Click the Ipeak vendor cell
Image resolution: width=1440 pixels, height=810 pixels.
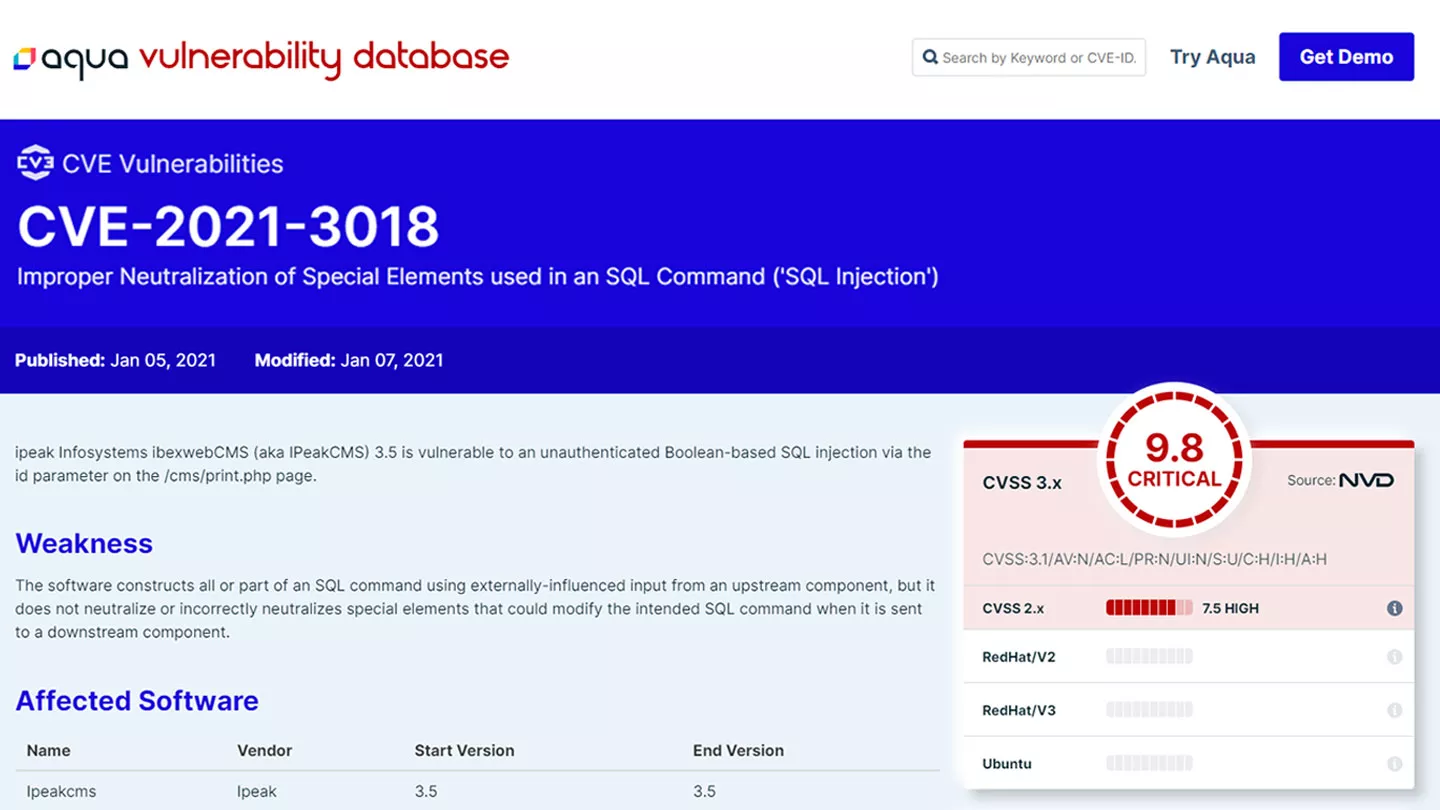(257, 791)
